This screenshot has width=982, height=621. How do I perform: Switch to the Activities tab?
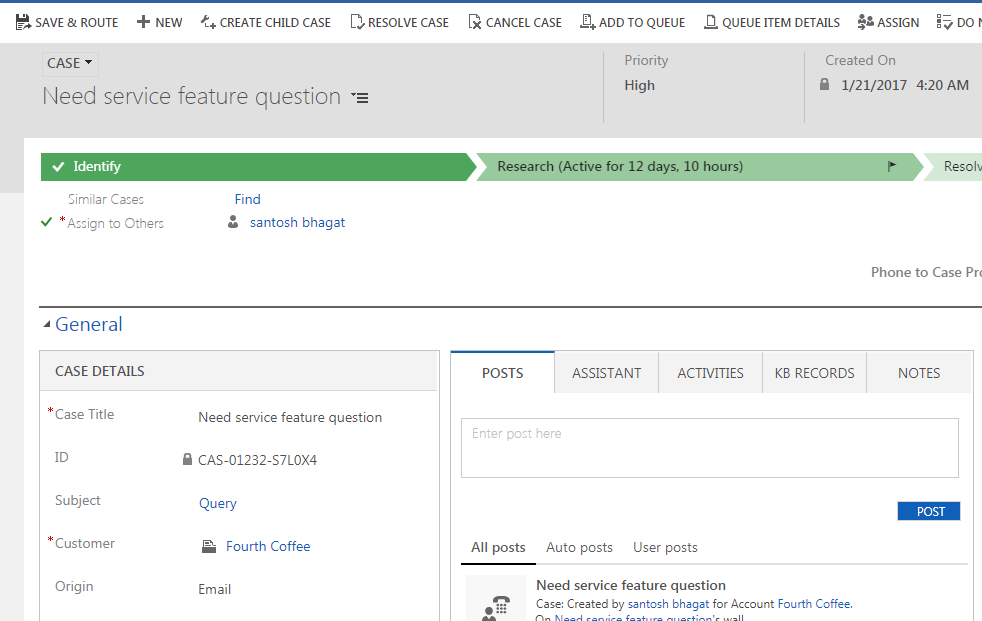[x=710, y=373]
